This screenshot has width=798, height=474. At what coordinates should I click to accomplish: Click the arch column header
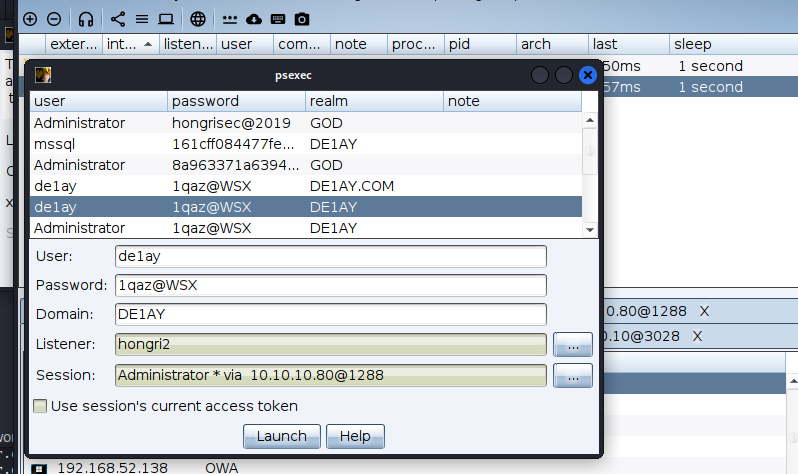[x=553, y=44]
